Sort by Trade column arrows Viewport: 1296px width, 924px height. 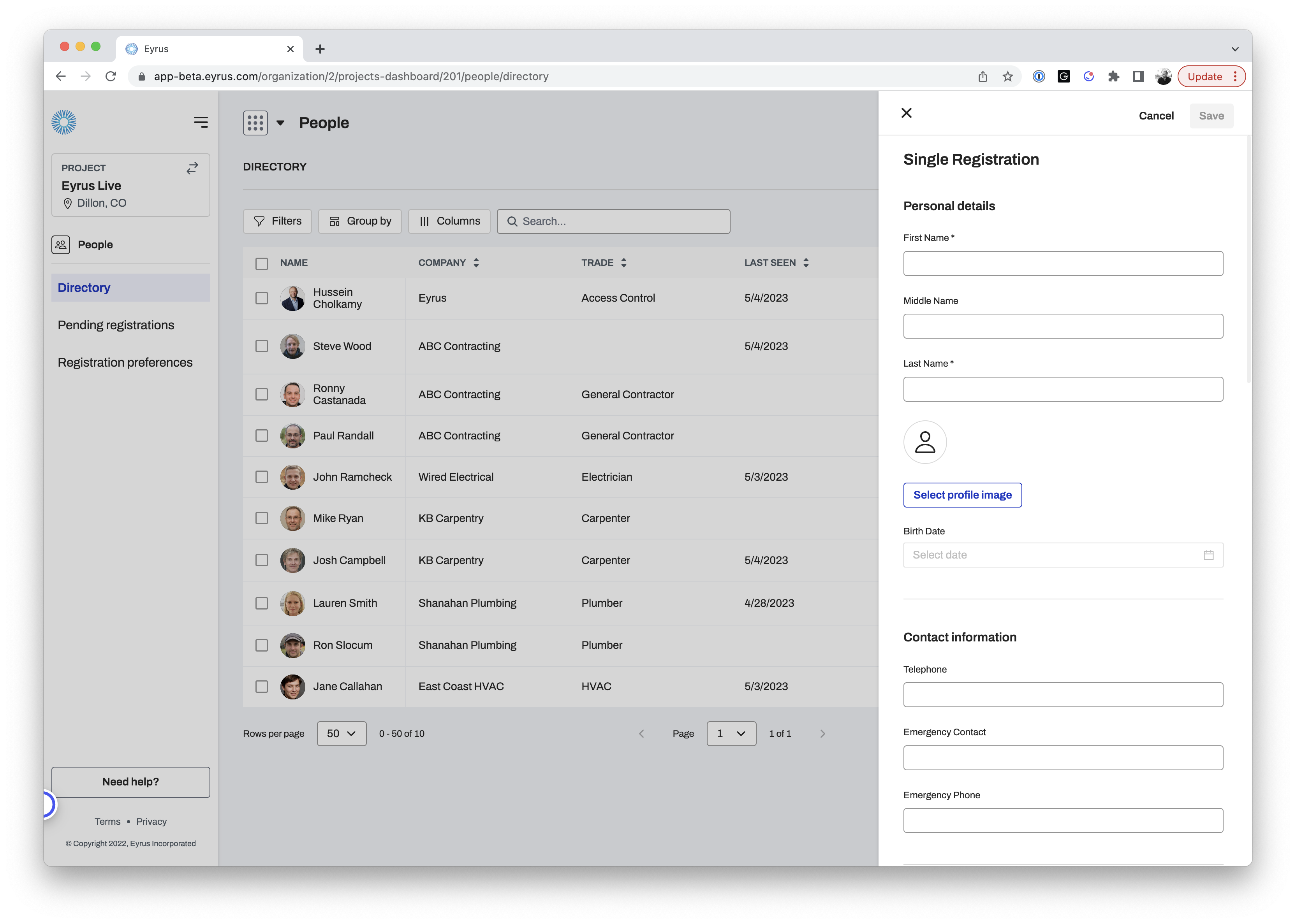point(624,262)
